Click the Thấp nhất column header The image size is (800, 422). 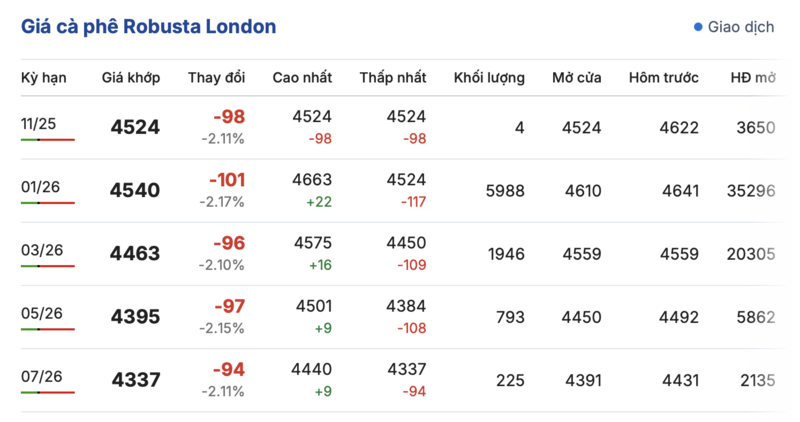pyautogui.click(x=393, y=78)
